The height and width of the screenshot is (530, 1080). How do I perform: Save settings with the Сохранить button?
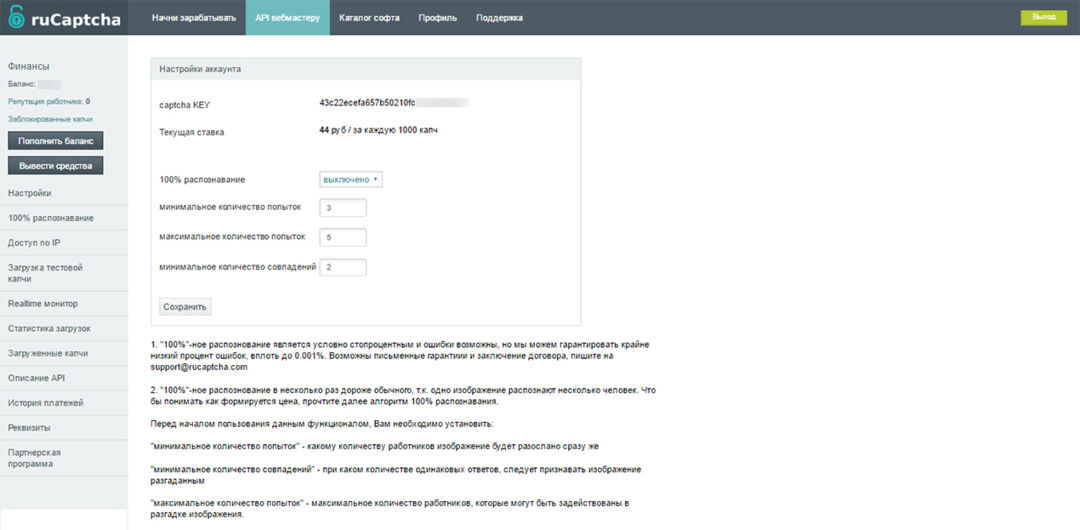(184, 306)
